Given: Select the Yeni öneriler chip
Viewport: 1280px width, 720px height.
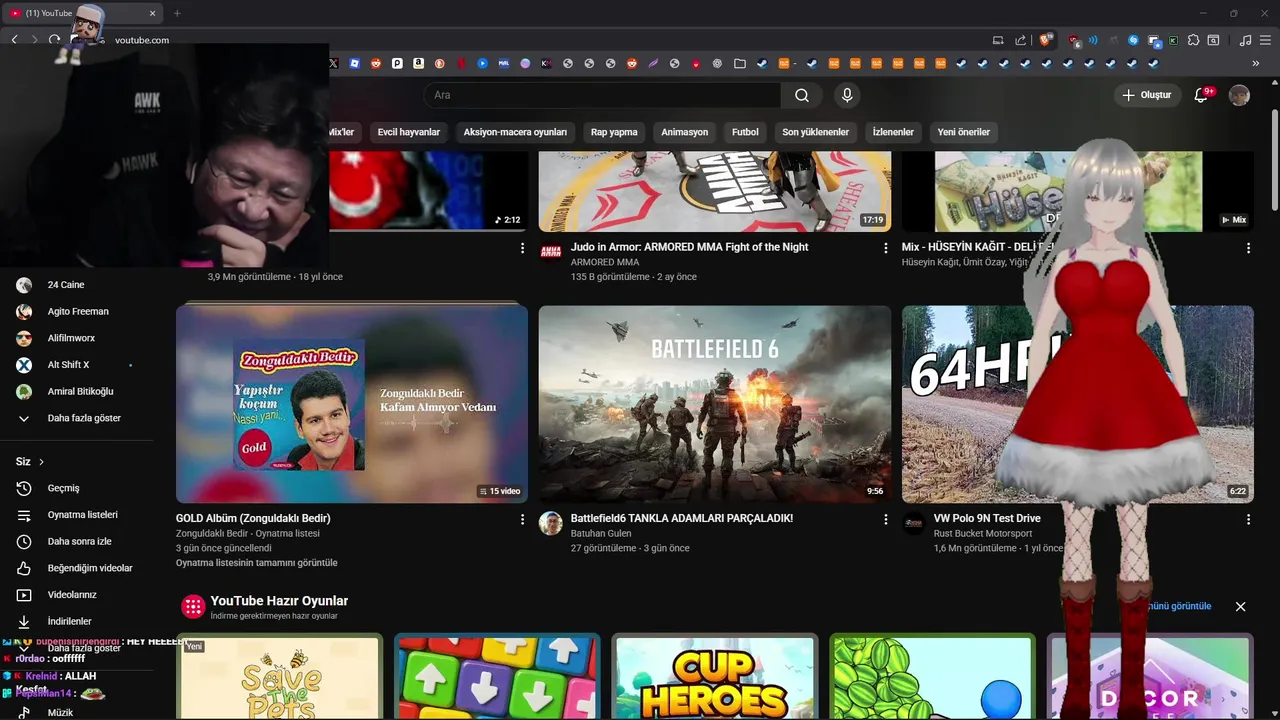Looking at the screenshot, I should point(964,132).
